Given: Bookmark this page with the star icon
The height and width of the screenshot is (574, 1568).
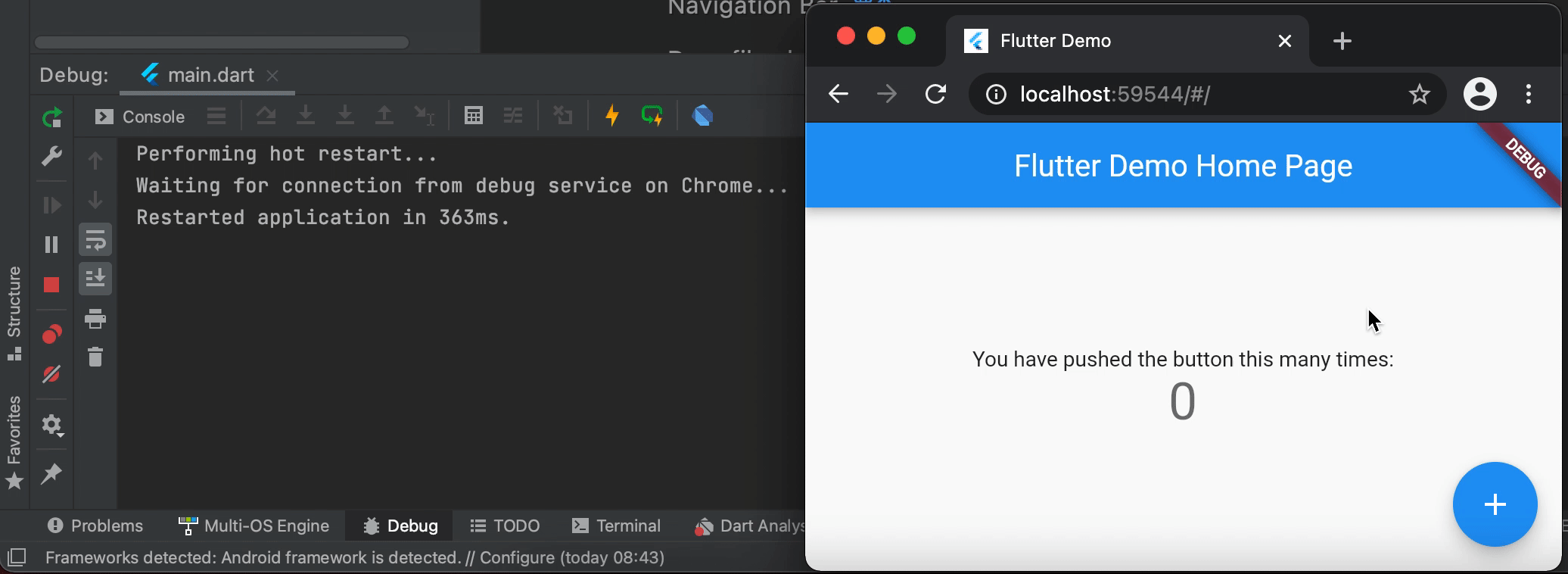Looking at the screenshot, I should pyautogui.click(x=1420, y=94).
